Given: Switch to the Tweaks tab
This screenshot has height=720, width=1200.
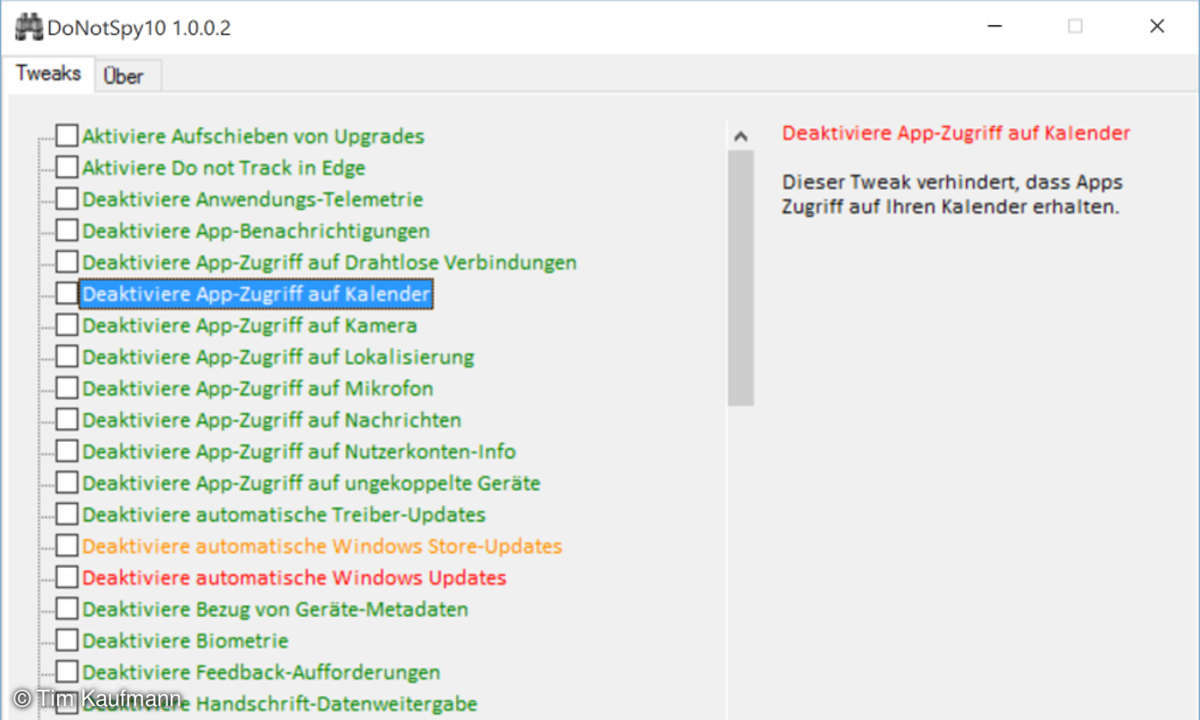Looking at the screenshot, I should point(48,74).
